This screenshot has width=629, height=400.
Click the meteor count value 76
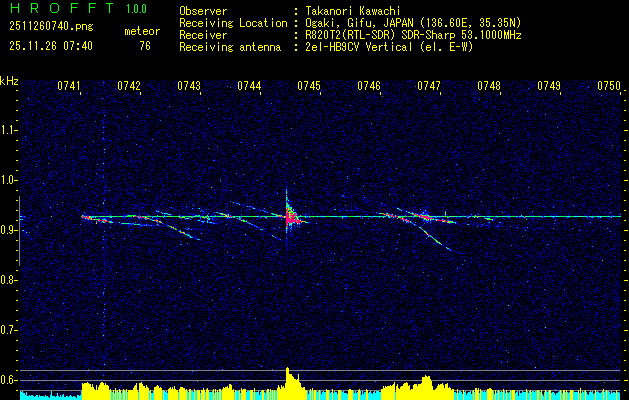pyautogui.click(x=145, y=46)
